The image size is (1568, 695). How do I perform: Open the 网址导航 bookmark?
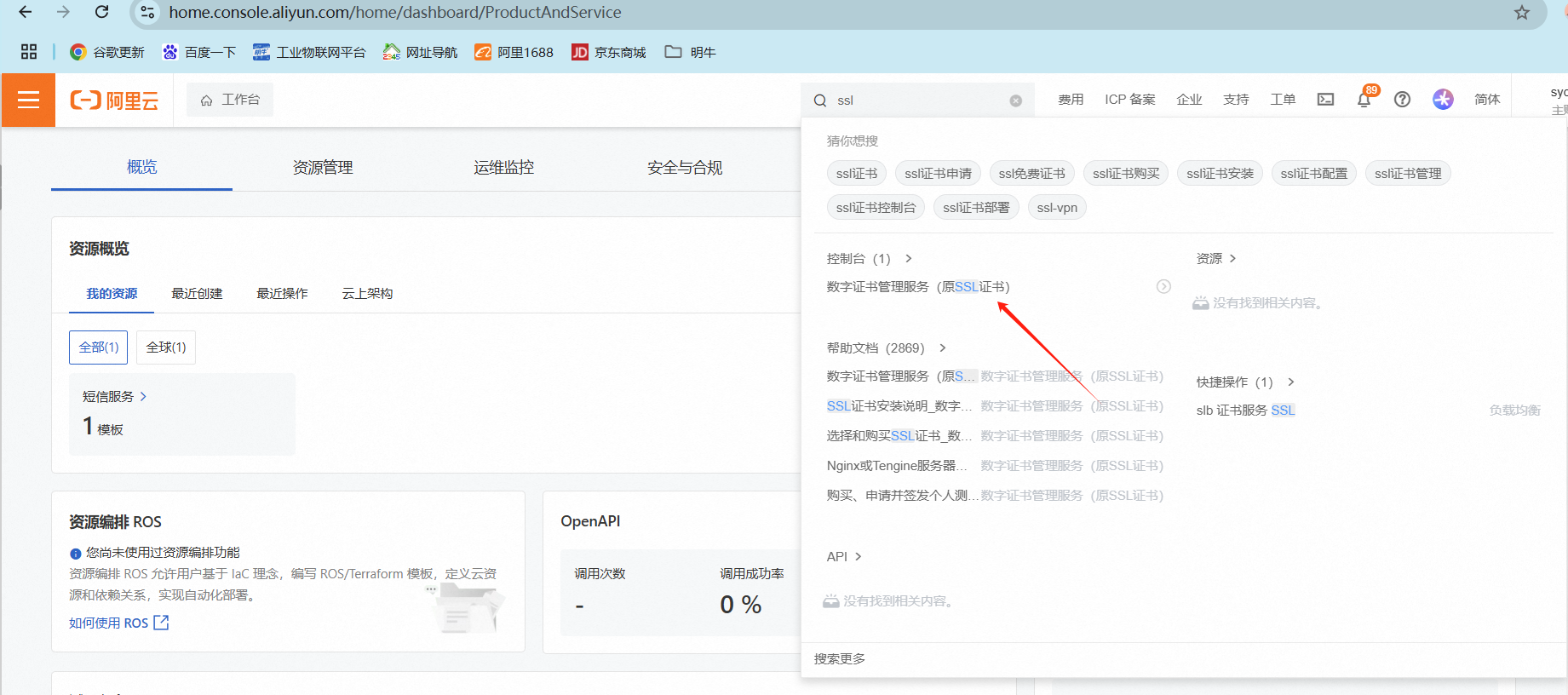tap(420, 52)
